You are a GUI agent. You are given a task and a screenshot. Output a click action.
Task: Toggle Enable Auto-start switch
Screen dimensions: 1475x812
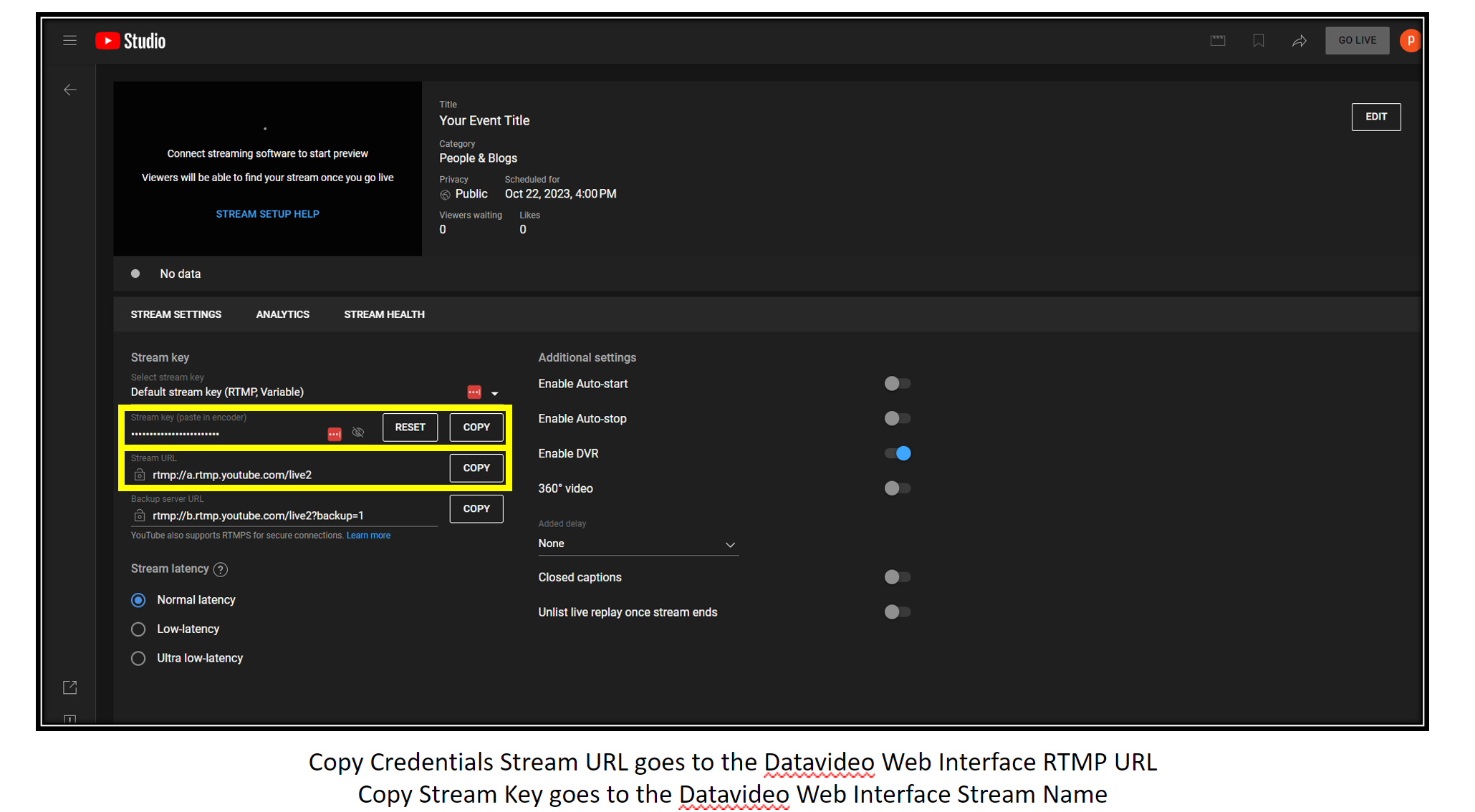(897, 384)
